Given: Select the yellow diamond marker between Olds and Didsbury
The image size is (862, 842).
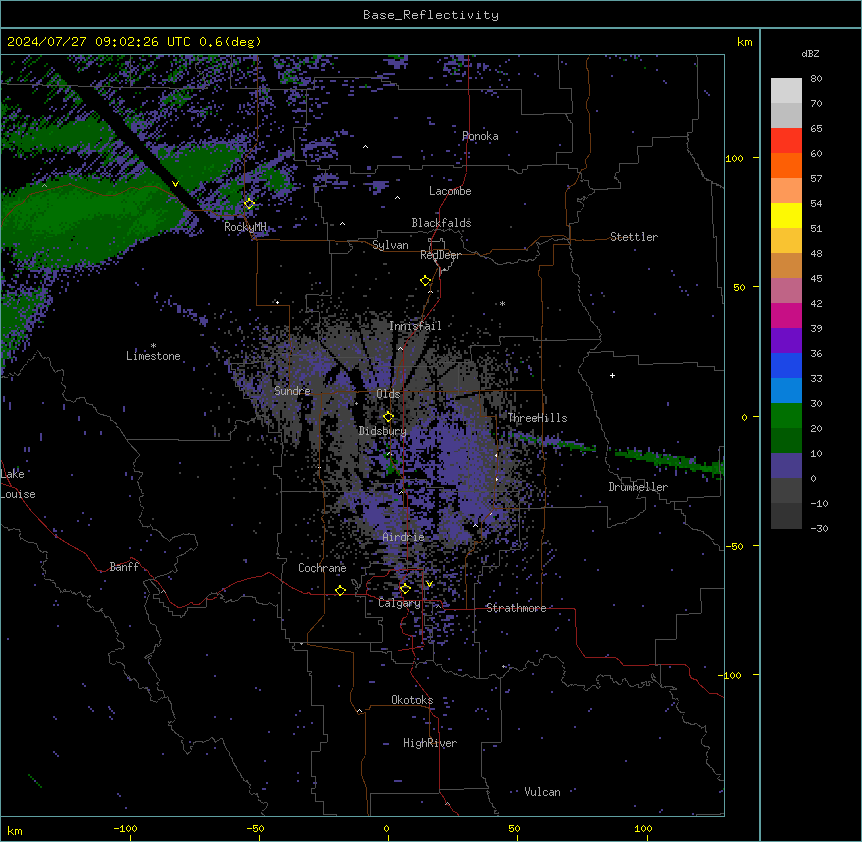Looking at the screenshot, I should 388,417.
